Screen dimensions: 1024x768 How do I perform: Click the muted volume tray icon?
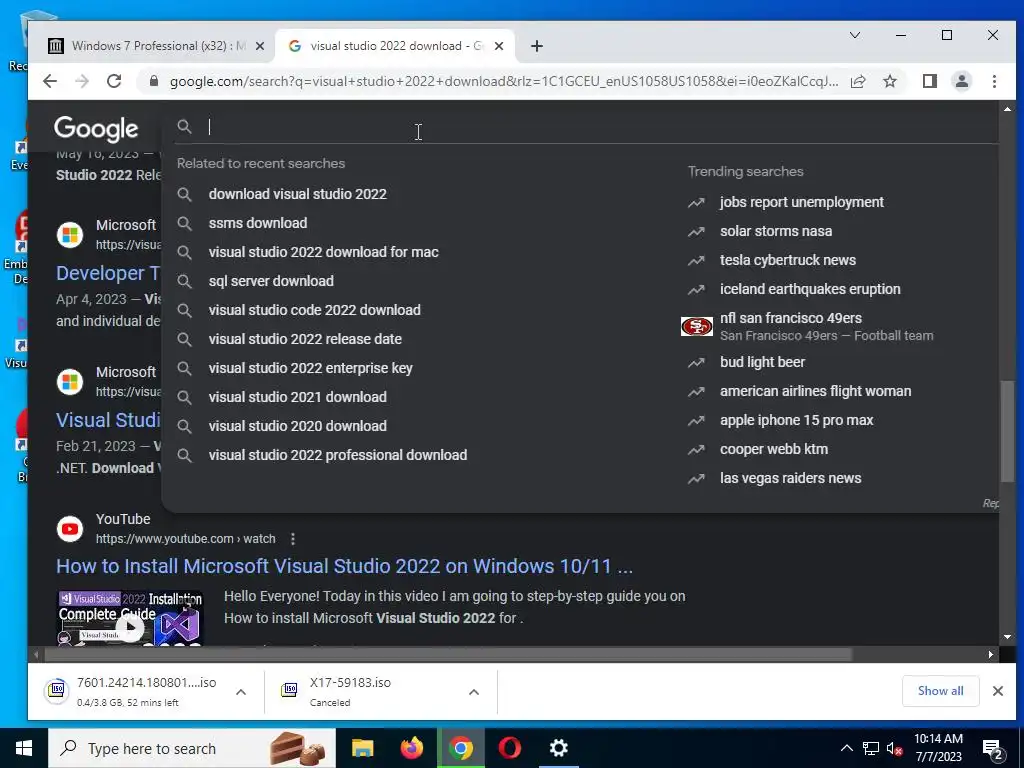coord(894,748)
